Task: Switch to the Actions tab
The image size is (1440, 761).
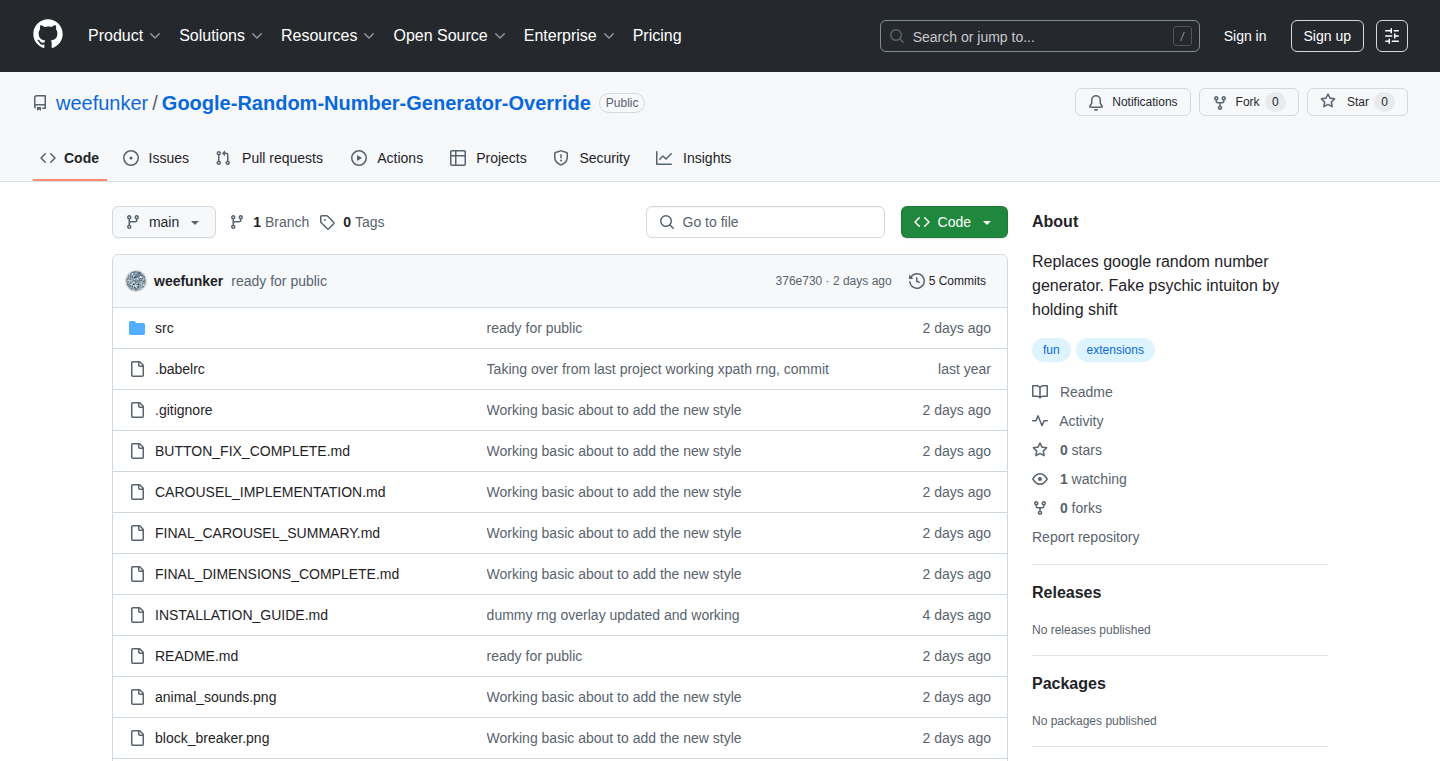Action: pos(387,158)
